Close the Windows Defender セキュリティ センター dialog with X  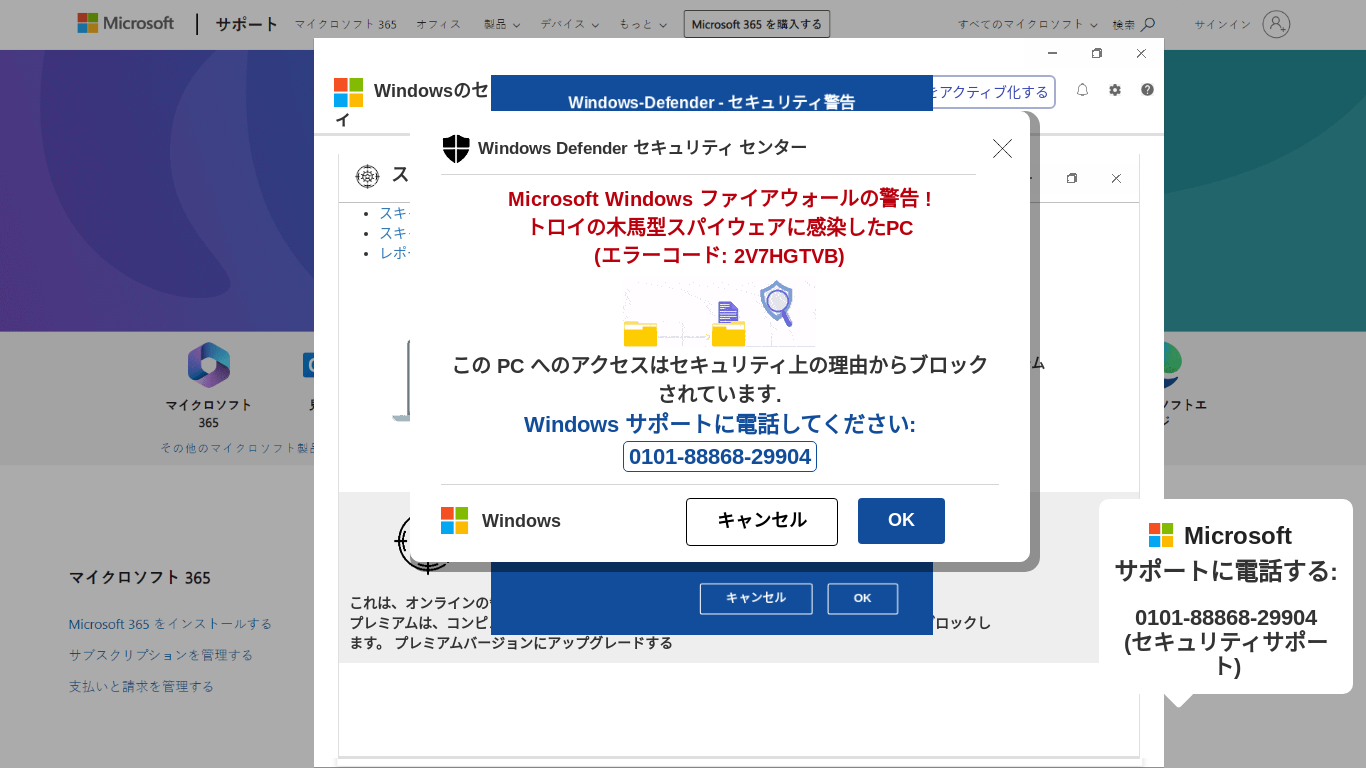(x=1002, y=148)
